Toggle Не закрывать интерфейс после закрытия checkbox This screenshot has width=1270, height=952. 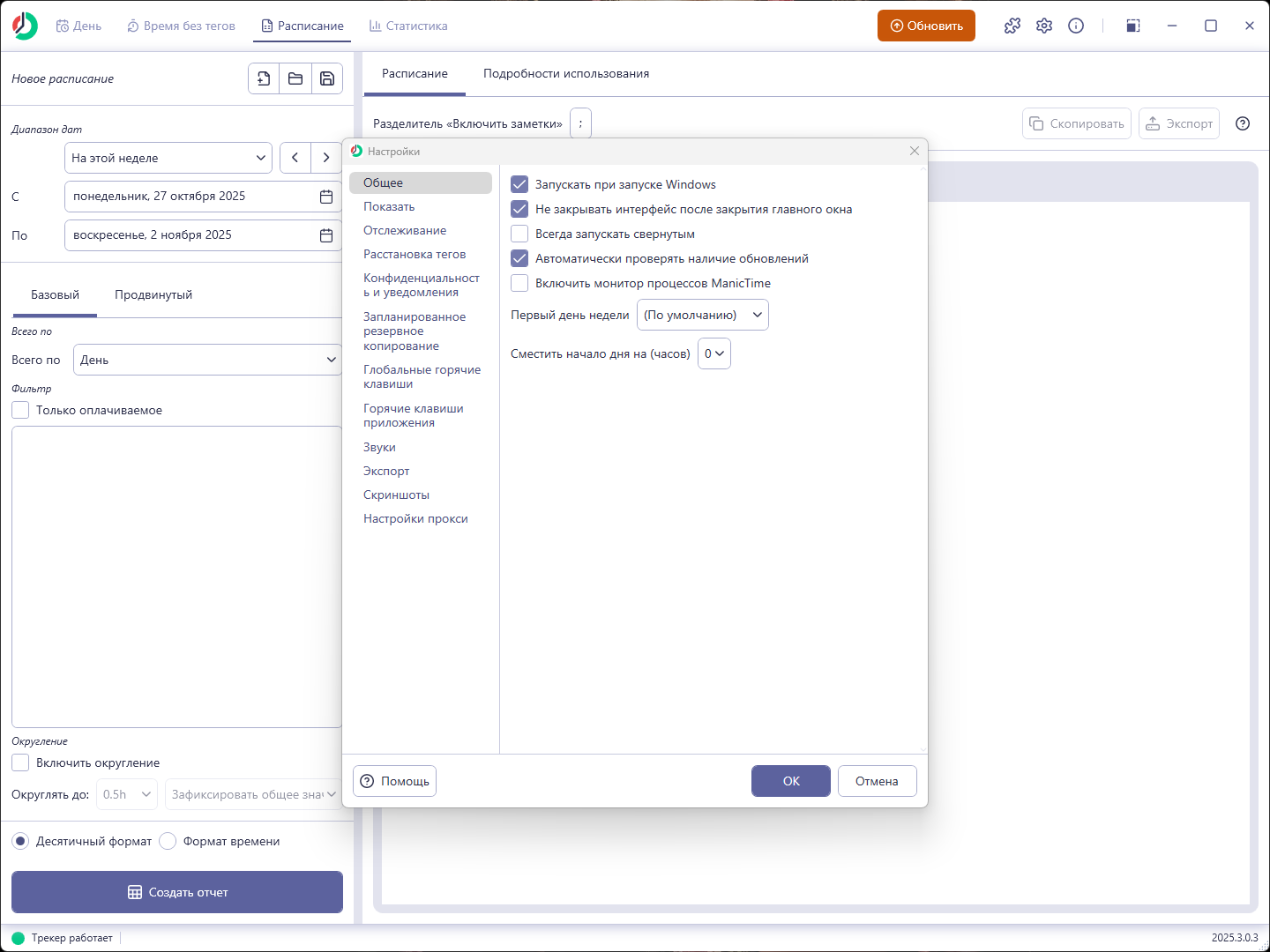(519, 209)
